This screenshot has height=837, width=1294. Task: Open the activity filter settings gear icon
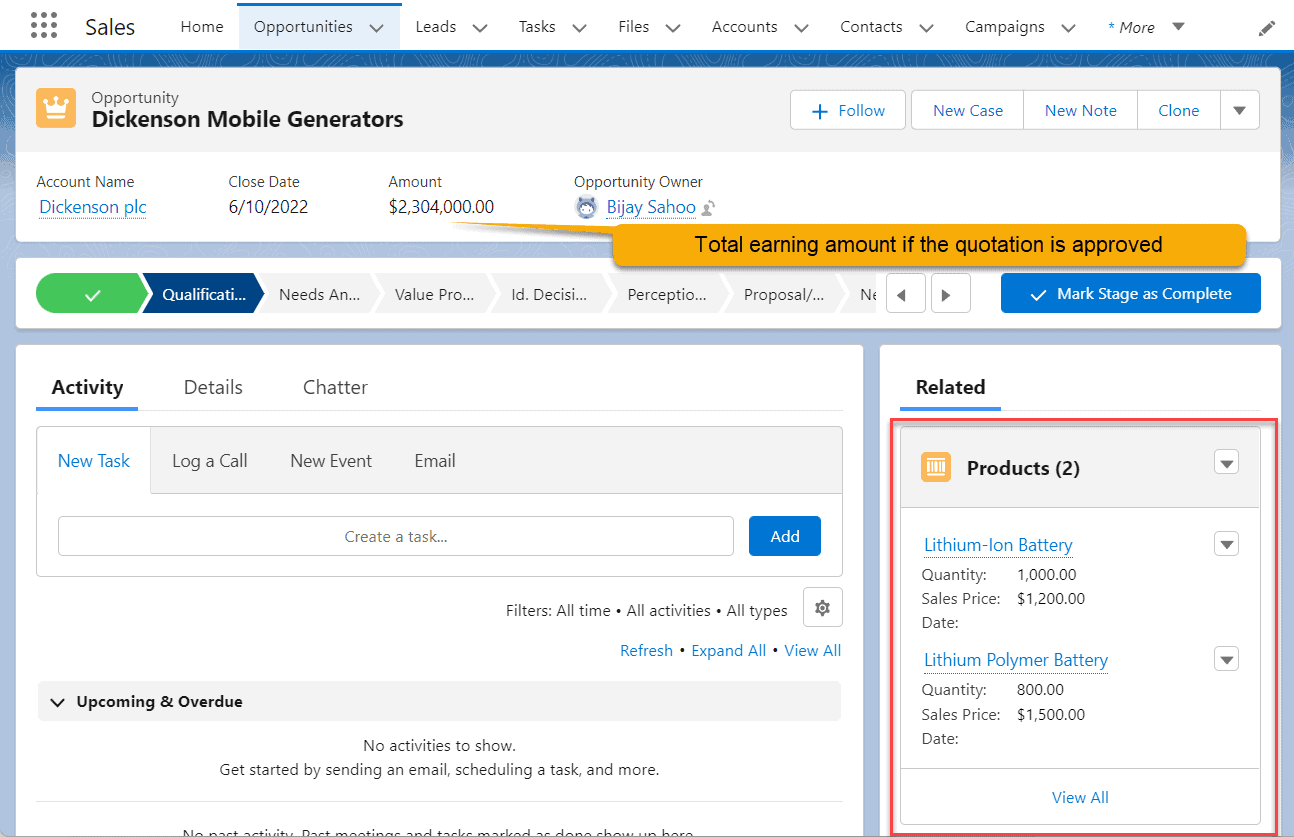822,607
